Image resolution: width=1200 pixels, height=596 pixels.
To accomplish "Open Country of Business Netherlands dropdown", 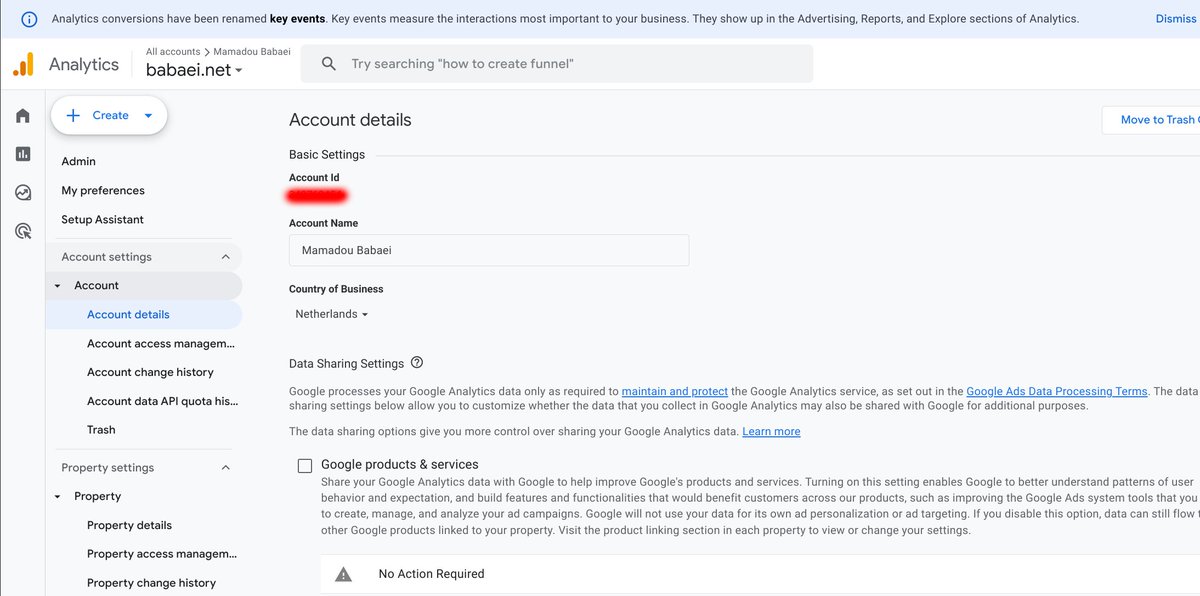I will pos(332,314).
